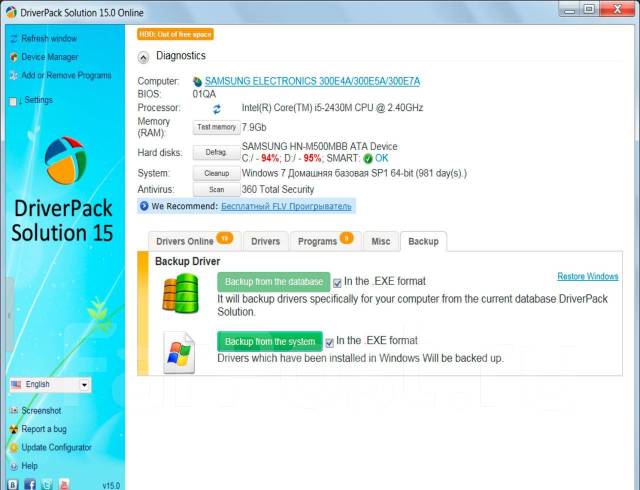Click the Report a bug icon
640x490 pixels.
12,429
